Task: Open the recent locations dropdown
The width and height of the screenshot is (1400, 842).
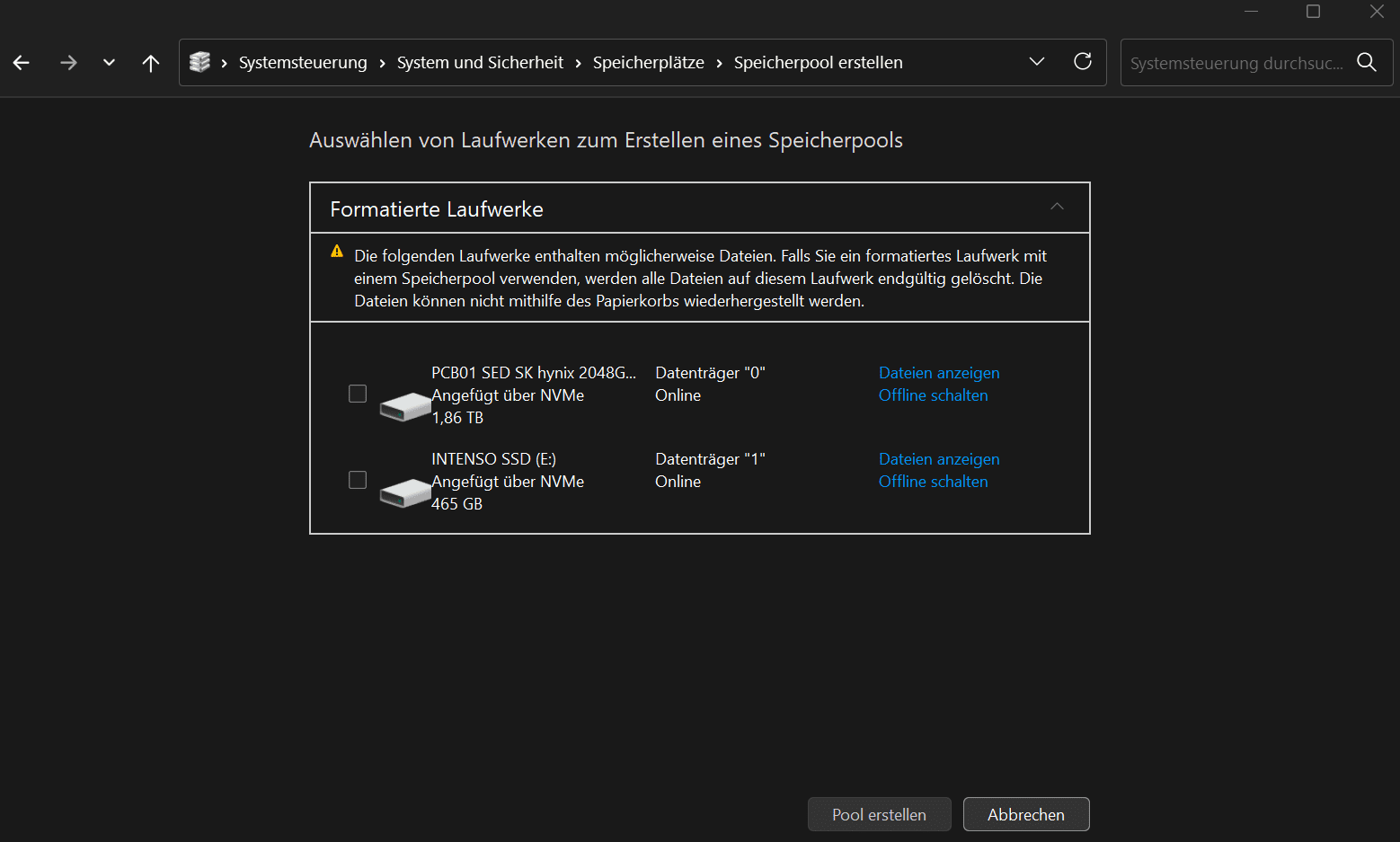Action: [109, 63]
